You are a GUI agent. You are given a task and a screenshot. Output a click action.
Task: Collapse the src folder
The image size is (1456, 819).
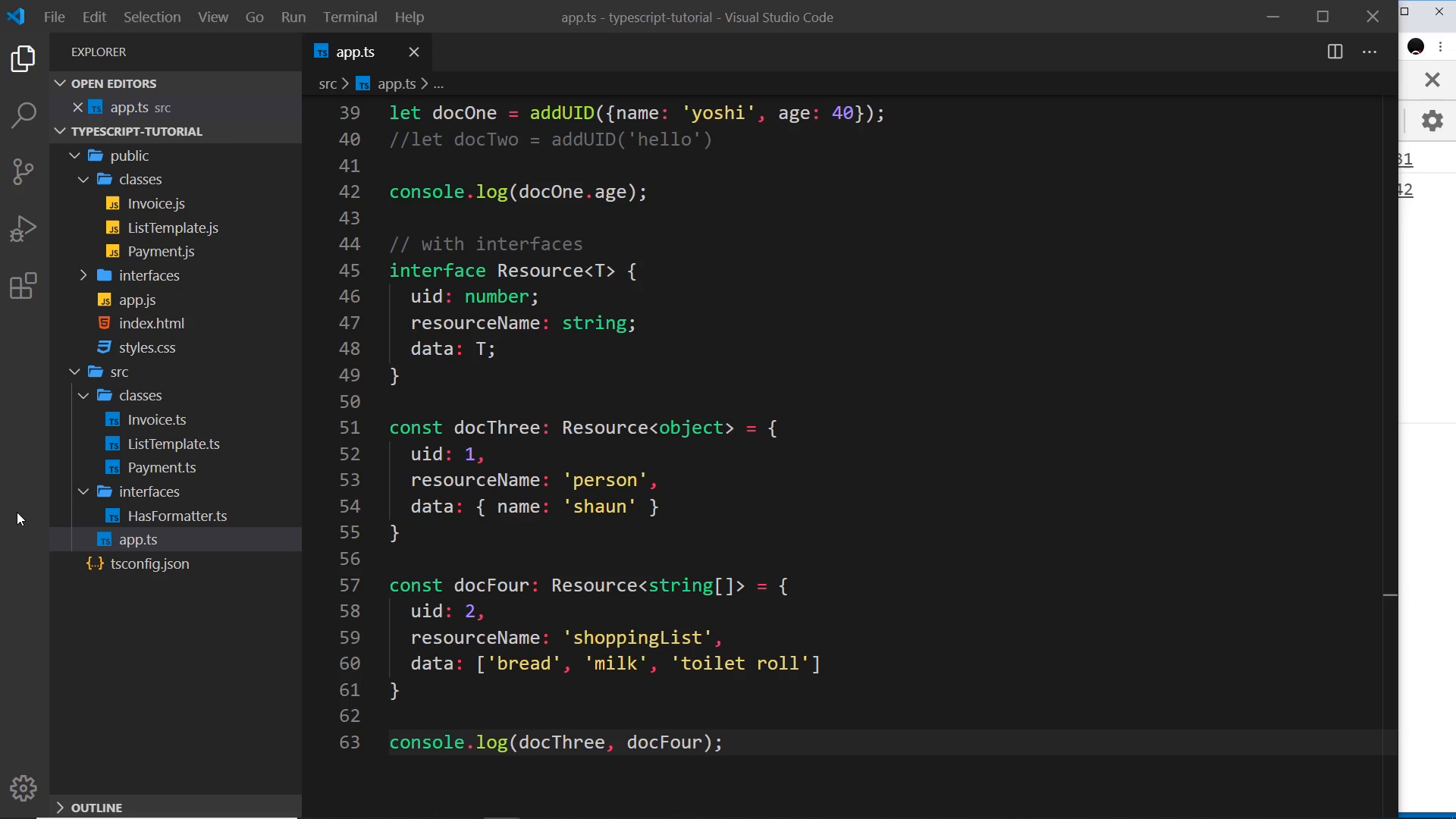(x=74, y=372)
